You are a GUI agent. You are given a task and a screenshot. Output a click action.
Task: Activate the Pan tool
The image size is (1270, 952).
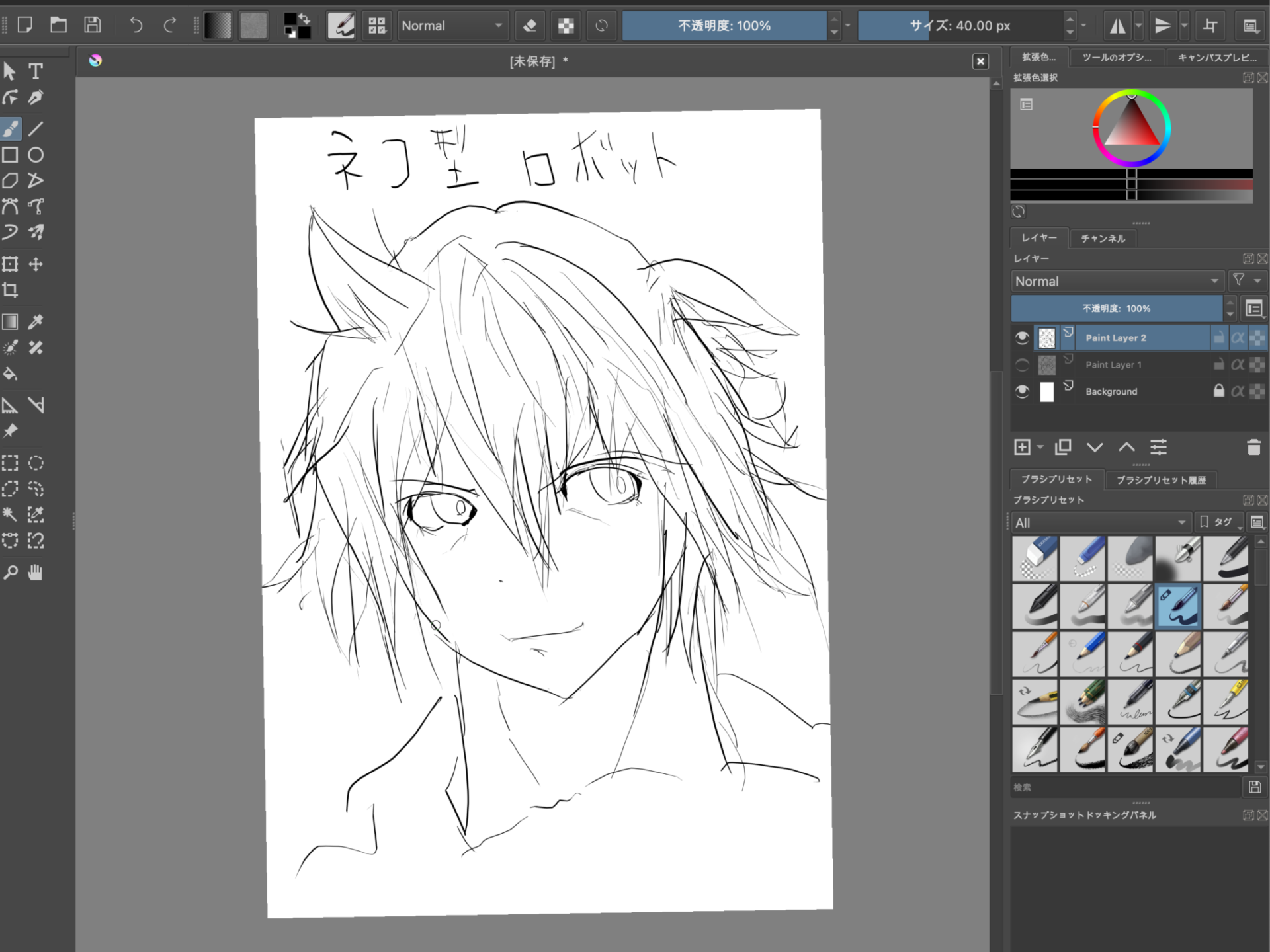[36, 572]
